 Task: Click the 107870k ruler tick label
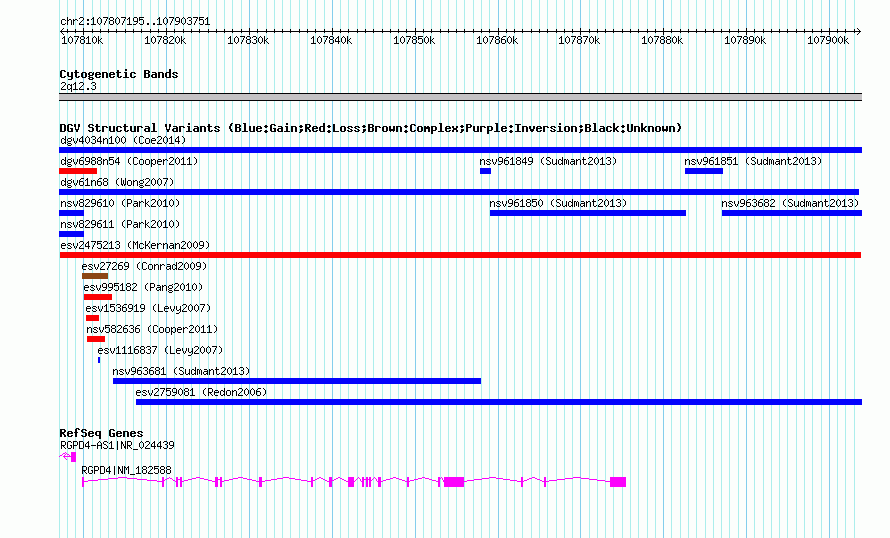point(579,40)
